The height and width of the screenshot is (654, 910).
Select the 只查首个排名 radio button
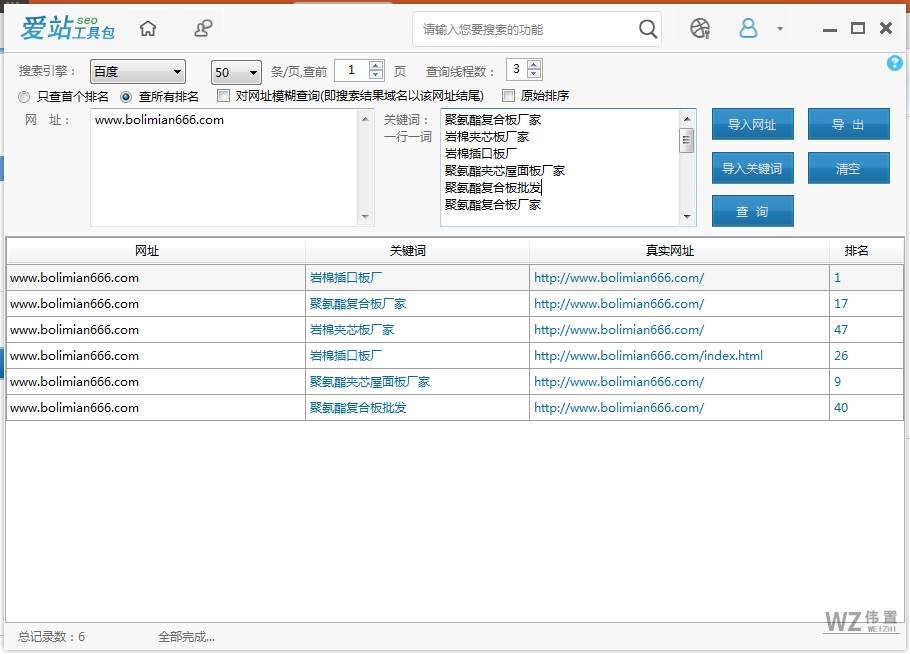[x=23, y=96]
